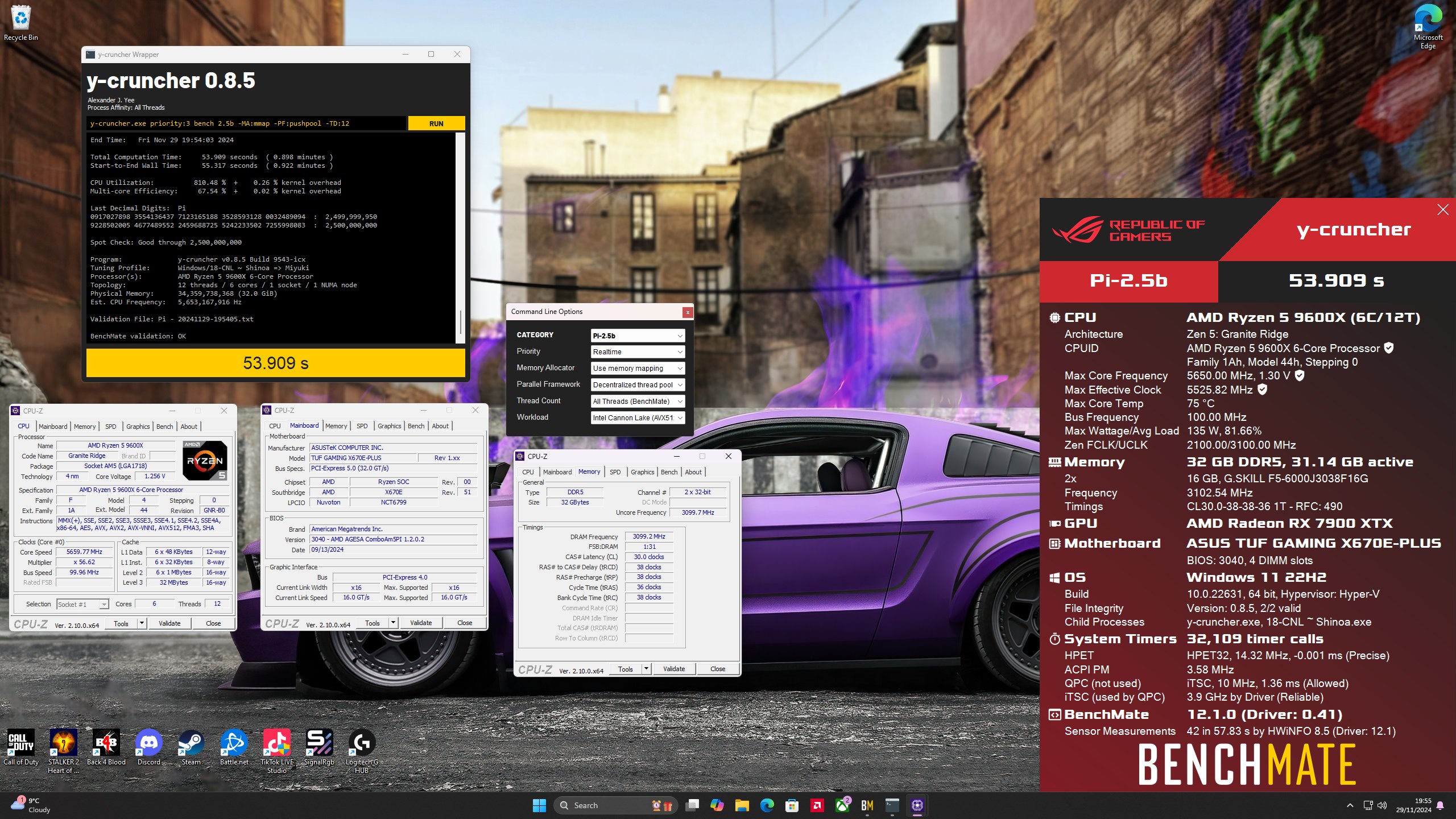1456x819 pixels.
Task: Open File Explorer from the taskbar
Action: 742,805
